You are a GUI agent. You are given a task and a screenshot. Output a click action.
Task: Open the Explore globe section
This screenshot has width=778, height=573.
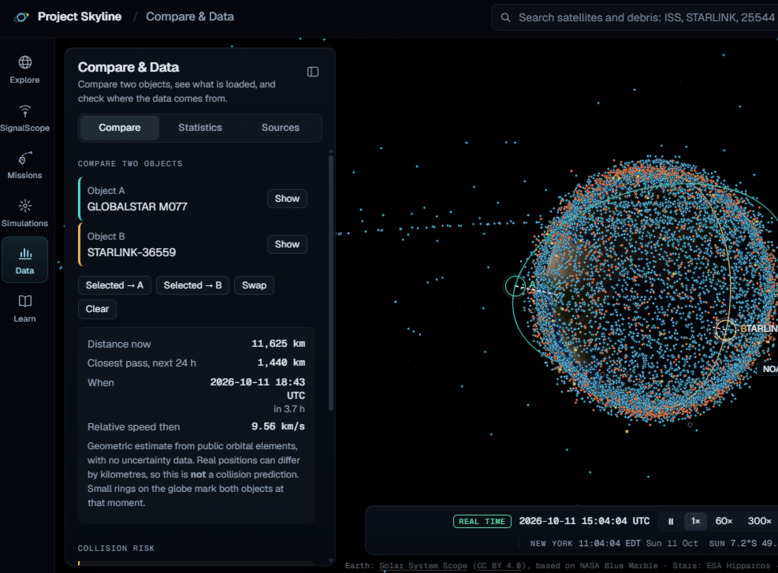(25, 69)
